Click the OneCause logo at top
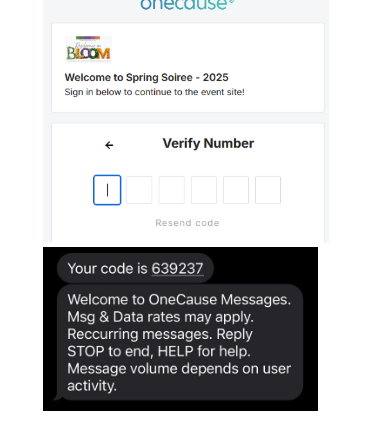The height and width of the screenshot is (430, 372). click(187, 4)
